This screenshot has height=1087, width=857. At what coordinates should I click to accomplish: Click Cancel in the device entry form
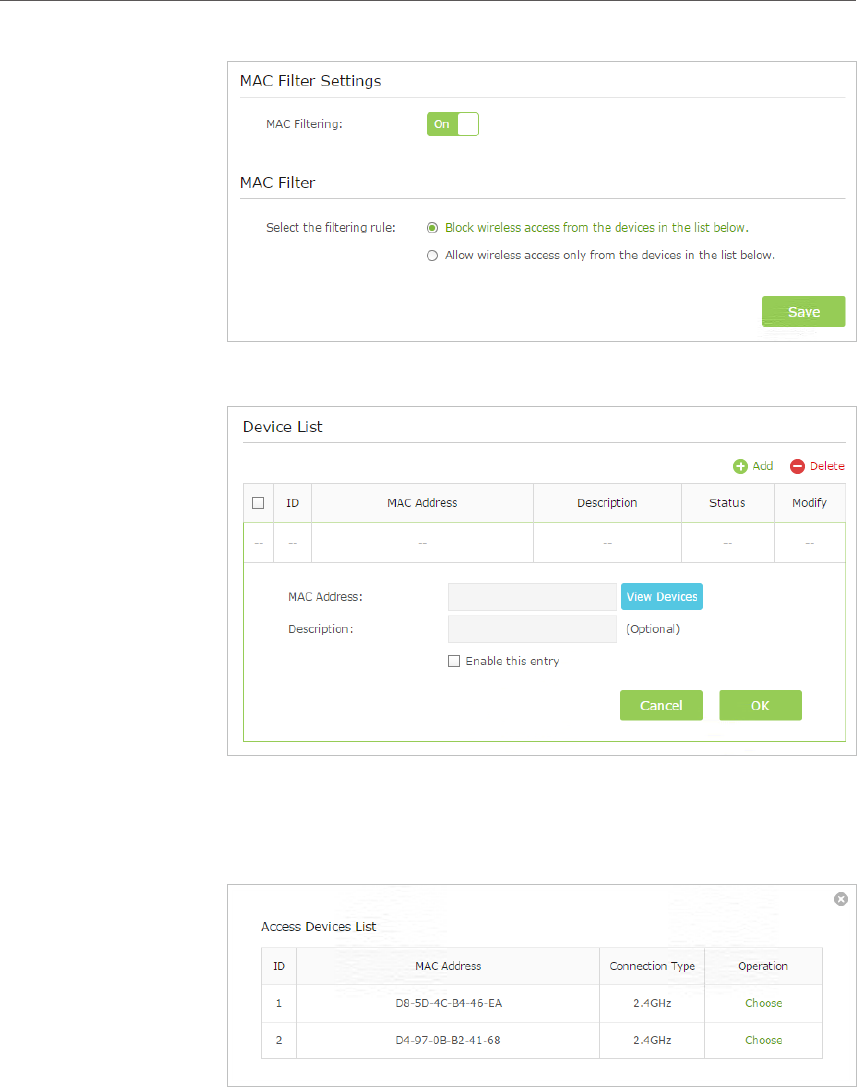pyautogui.click(x=661, y=705)
